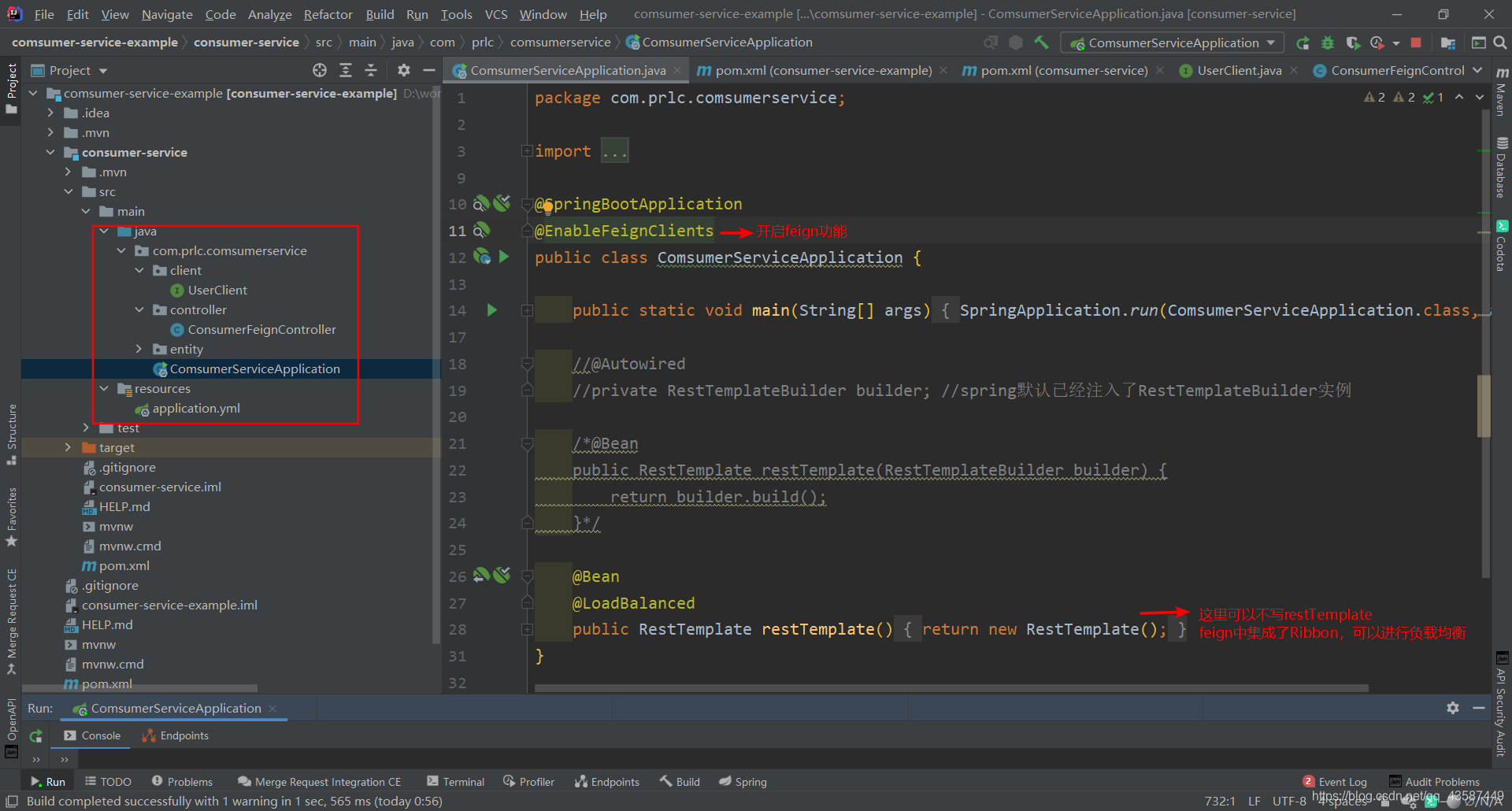Image resolution: width=1512 pixels, height=811 pixels.
Task: Expand the .idea folder
Action: click(x=50, y=113)
